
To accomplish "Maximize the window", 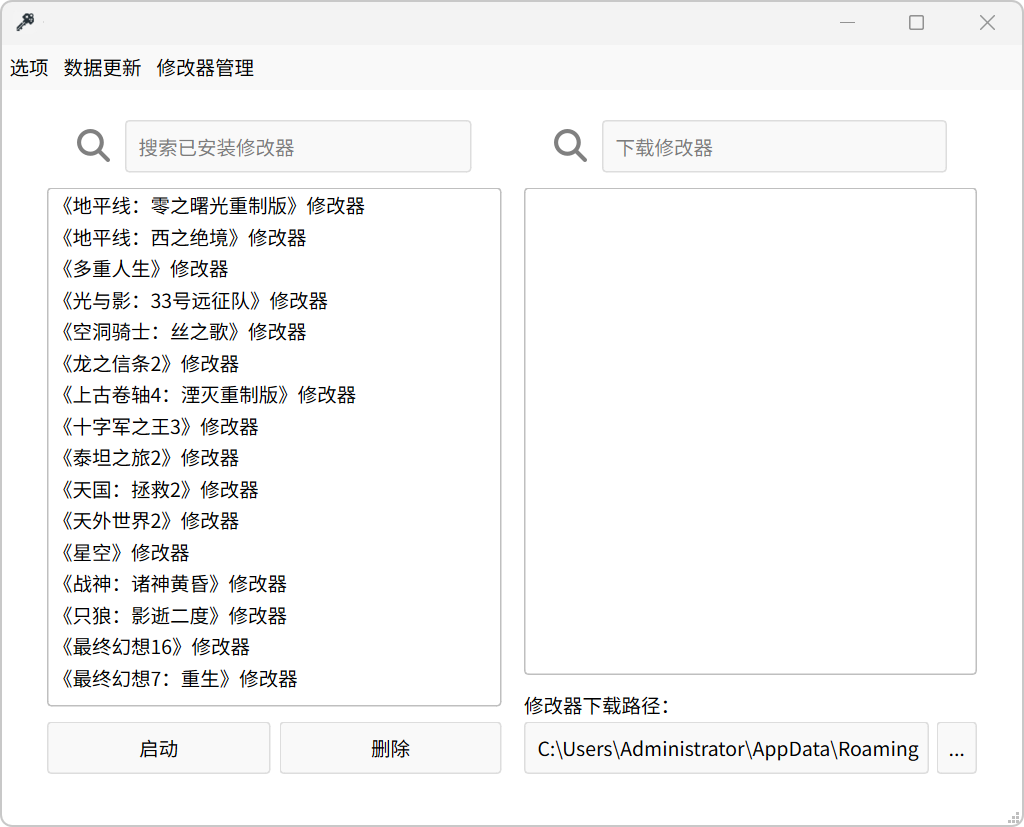I will coord(916,23).
